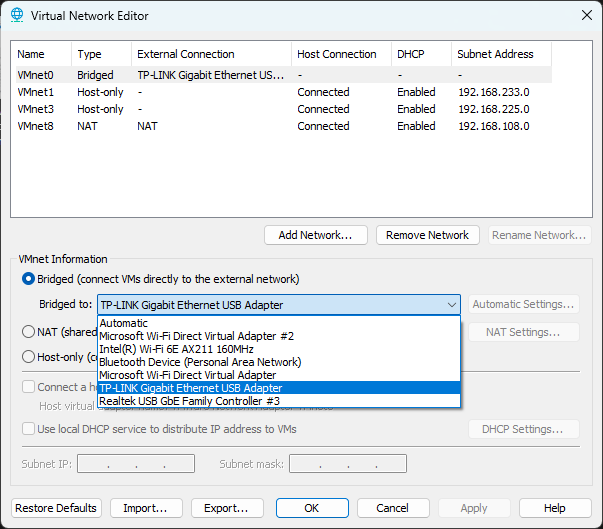Click the Virtual Network Editor globe icon
Image resolution: width=603 pixels, height=529 pixels.
(x=17, y=15)
